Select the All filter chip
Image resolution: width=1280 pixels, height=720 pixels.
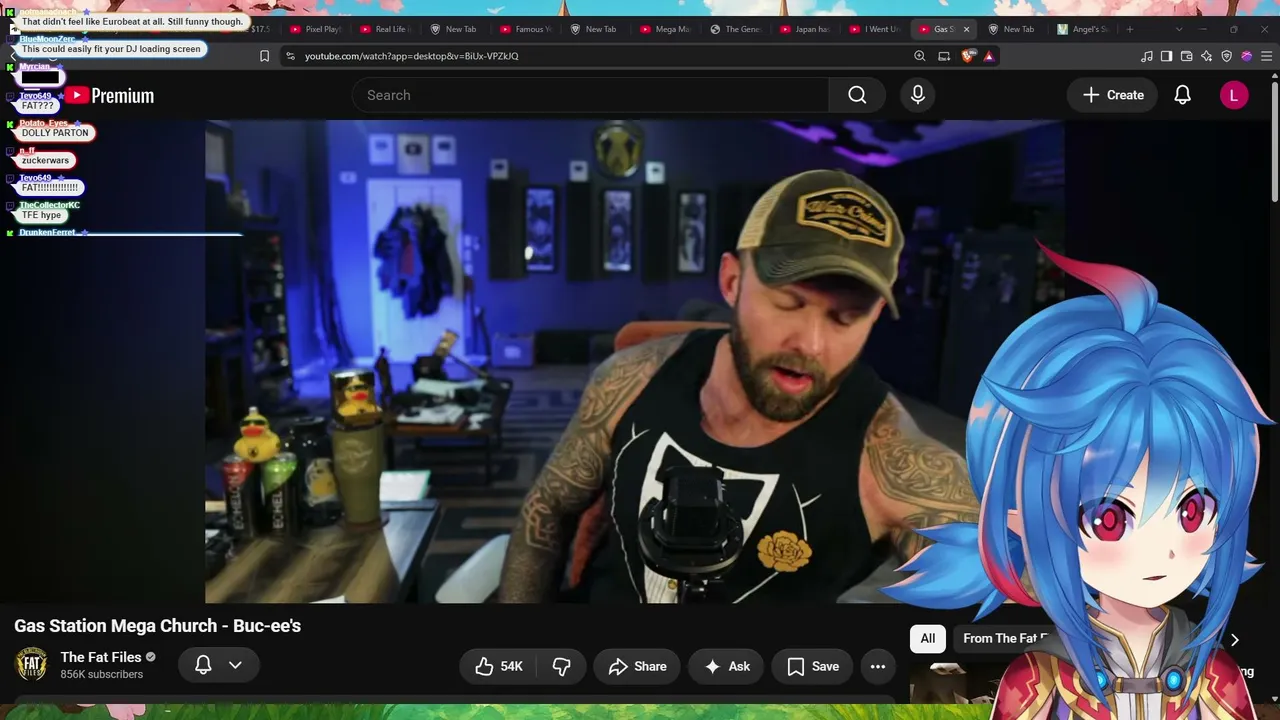(928, 638)
